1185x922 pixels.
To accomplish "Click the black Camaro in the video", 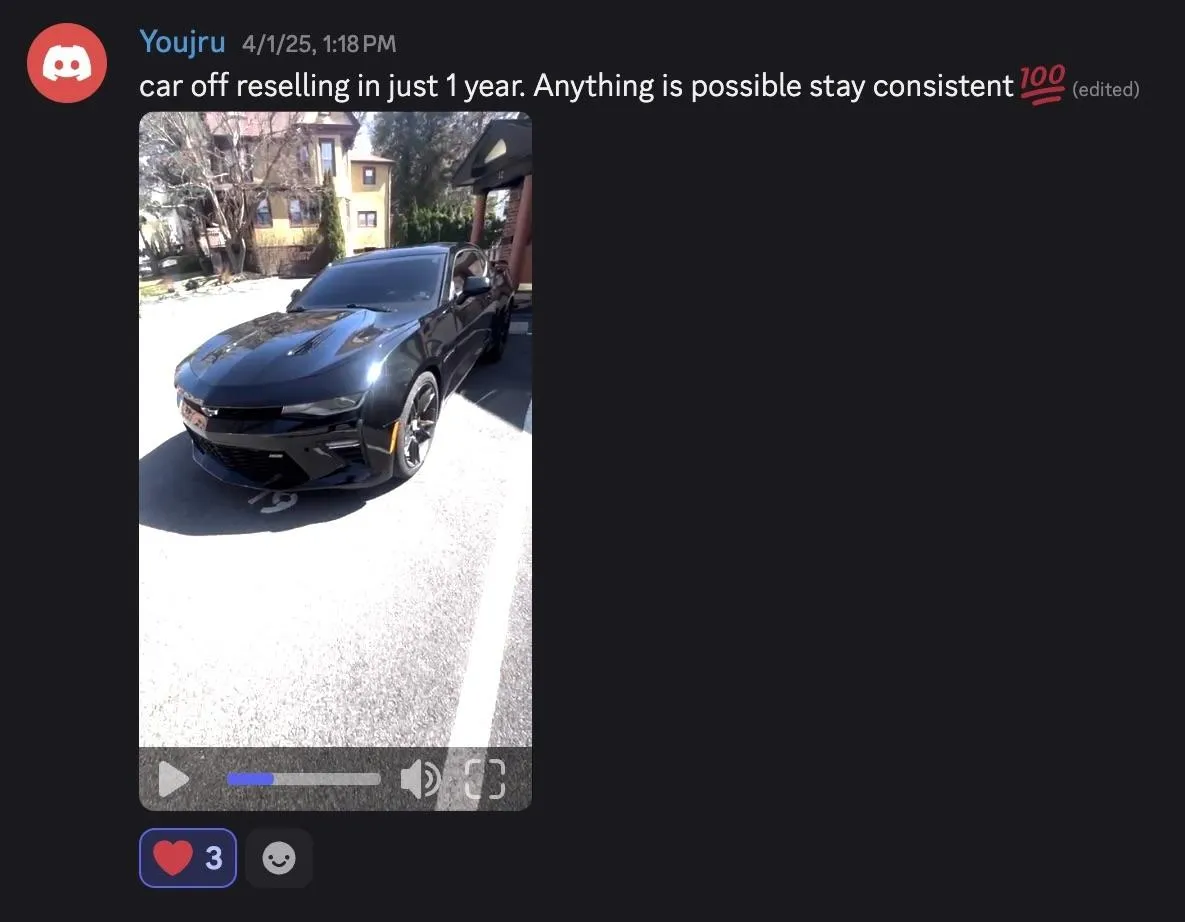I will 344,367.
